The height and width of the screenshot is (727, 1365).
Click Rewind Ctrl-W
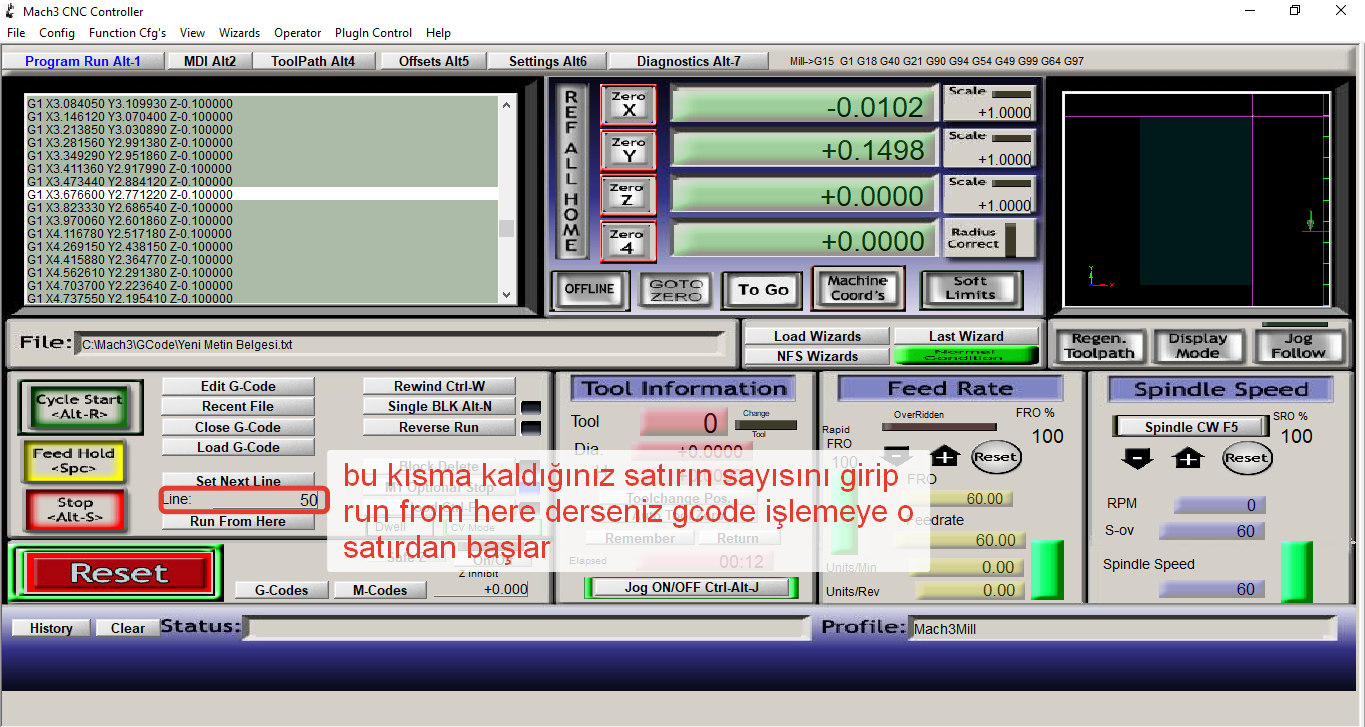click(x=439, y=386)
